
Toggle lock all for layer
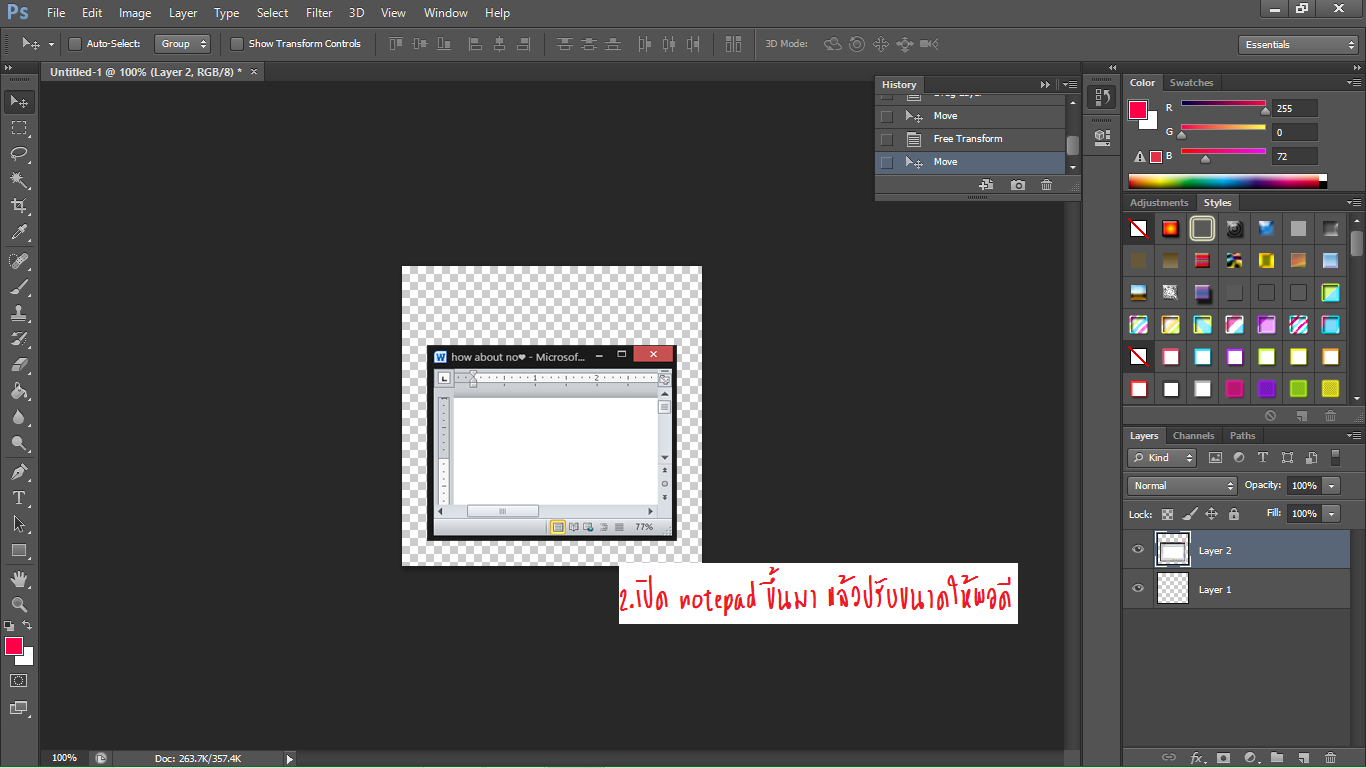[x=1234, y=514]
